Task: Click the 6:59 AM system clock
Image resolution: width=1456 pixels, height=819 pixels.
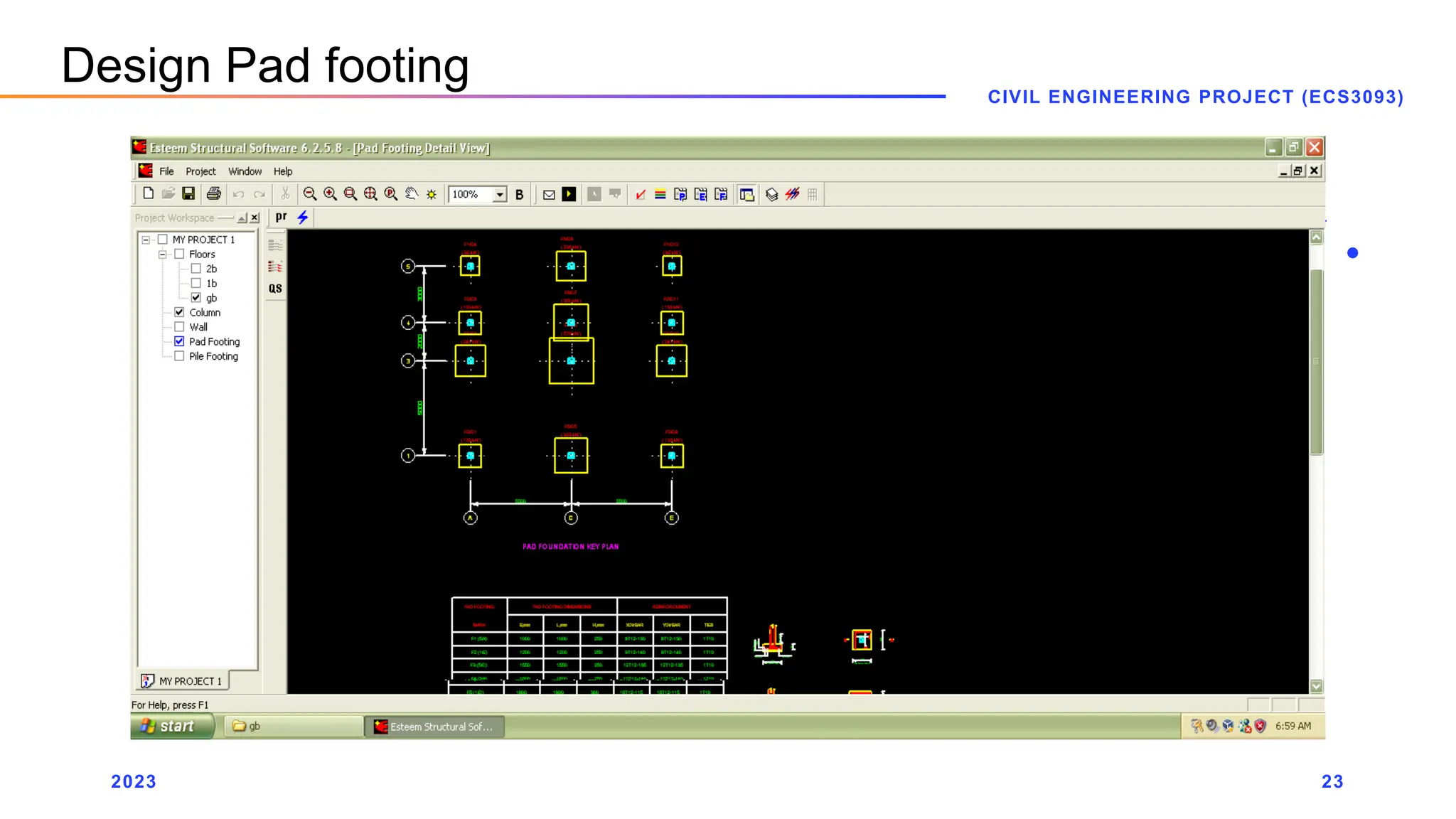Action: pos(1293,726)
